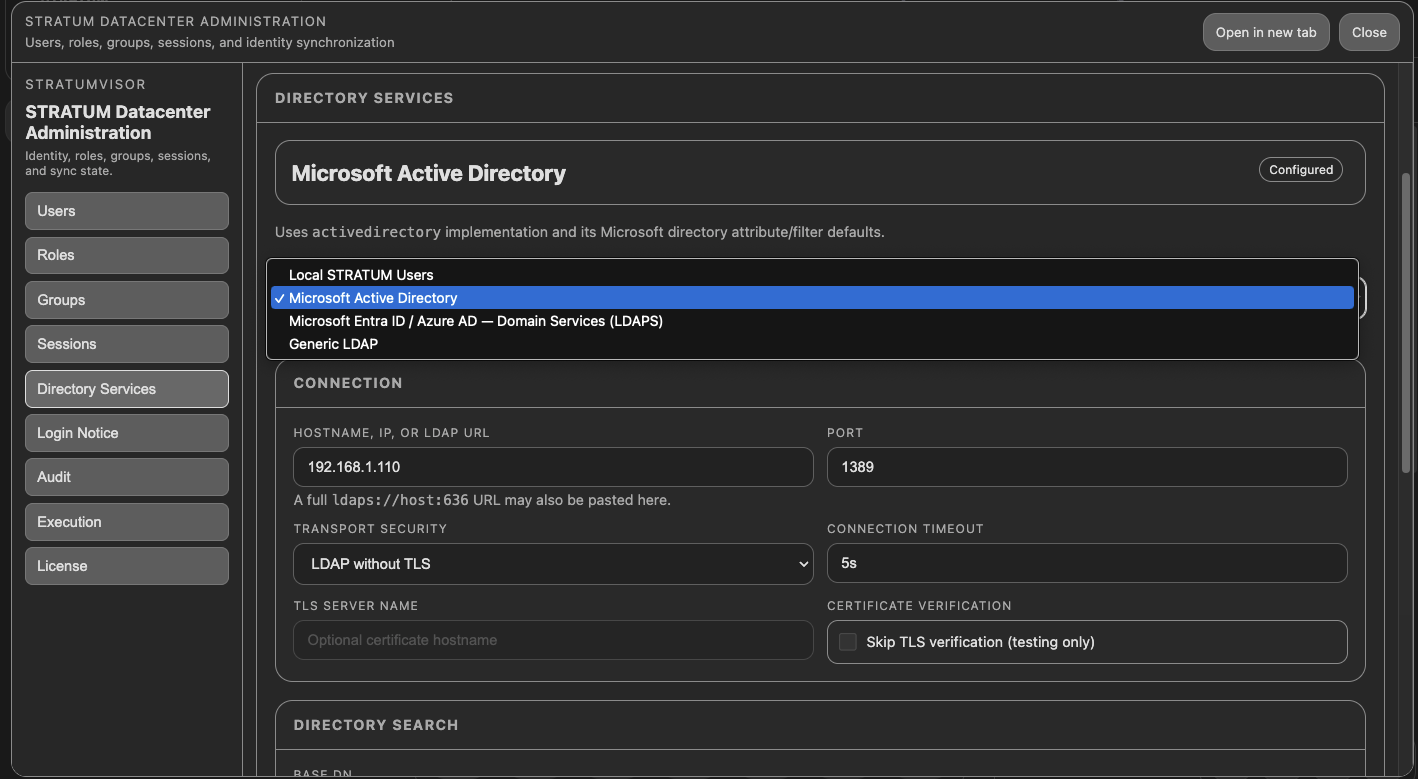
Task: Go to the Execution section
Action: coord(127,522)
